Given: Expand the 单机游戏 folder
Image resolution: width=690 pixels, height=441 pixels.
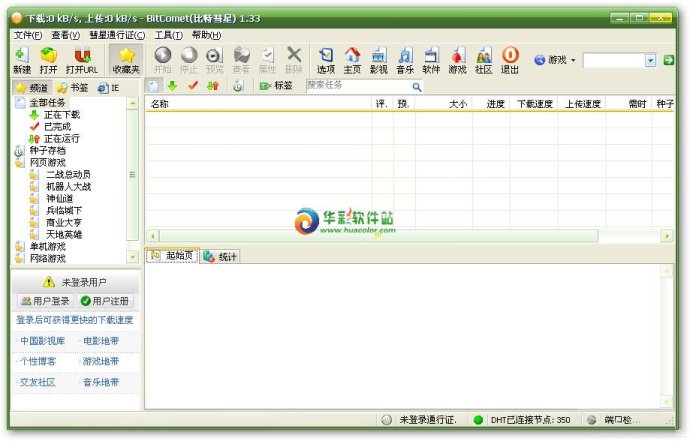Looking at the screenshot, I should click(x=48, y=246).
